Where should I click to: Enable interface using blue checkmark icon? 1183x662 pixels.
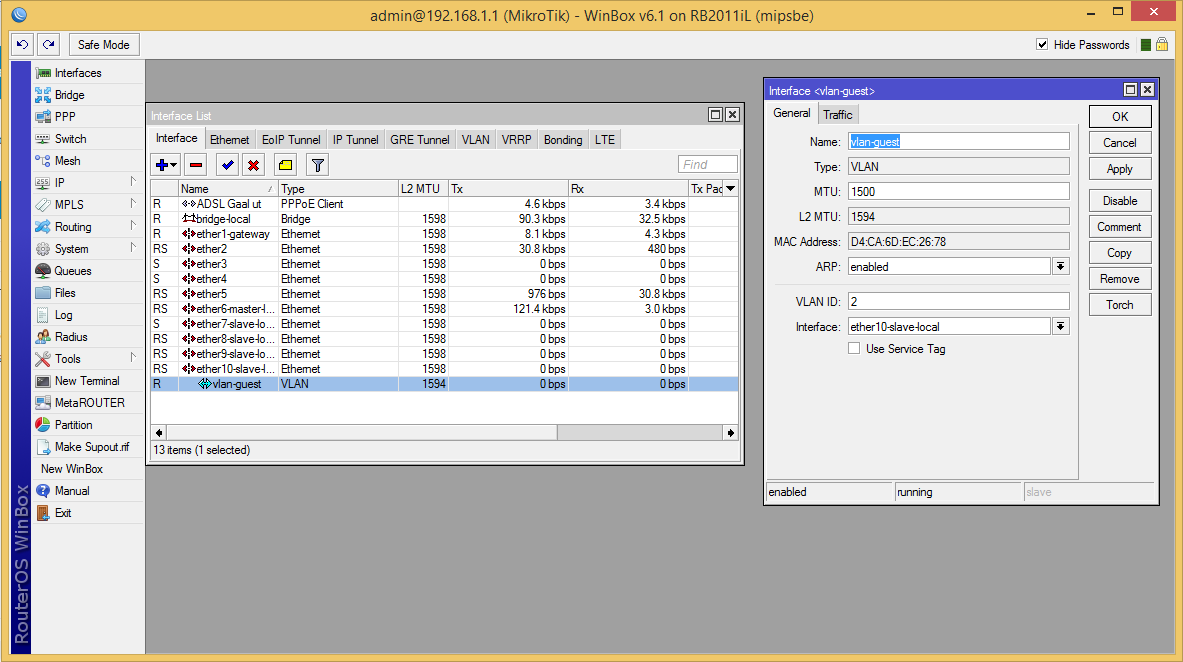click(225, 164)
